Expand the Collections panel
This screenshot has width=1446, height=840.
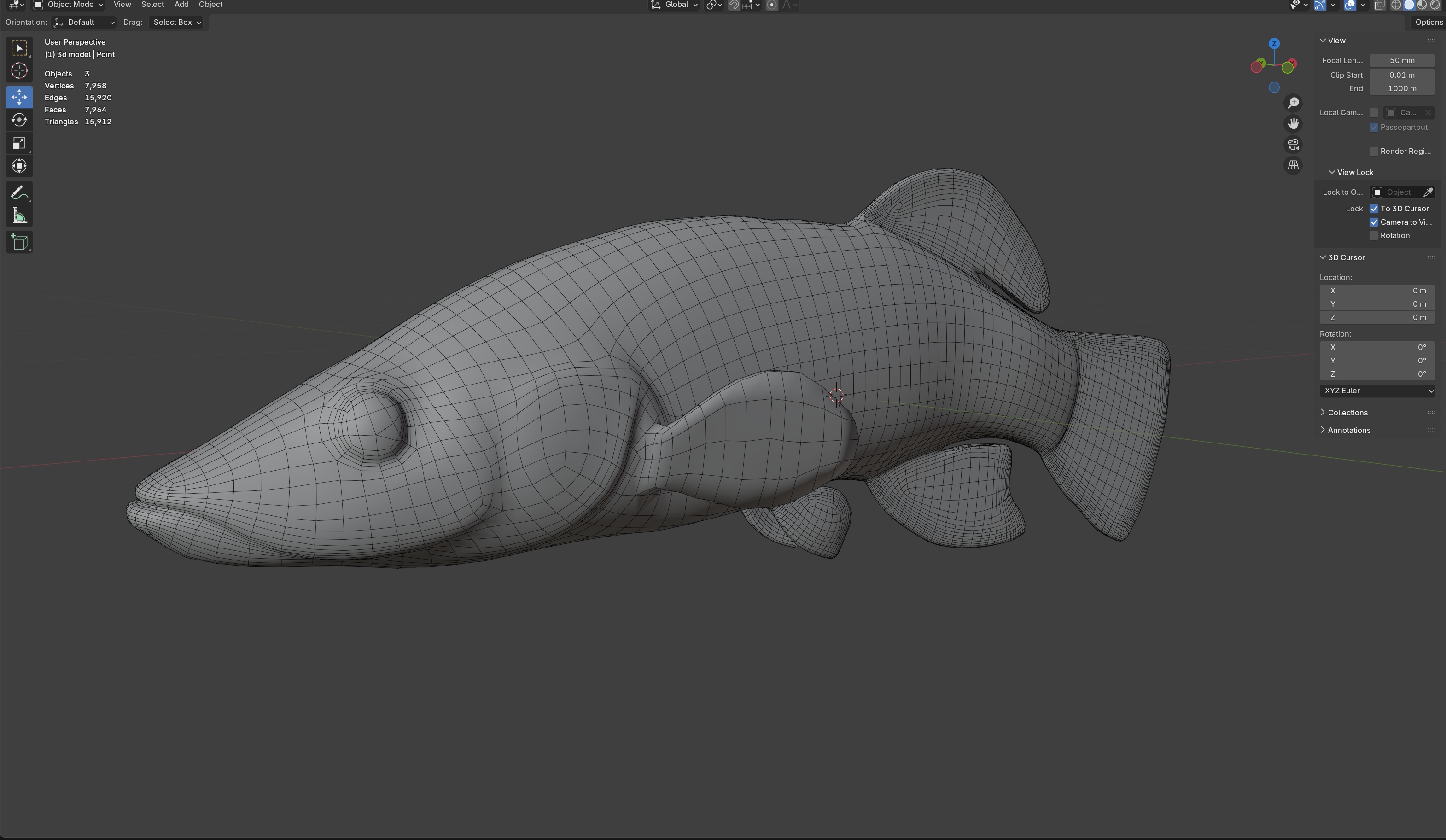tap(1347, 413)
